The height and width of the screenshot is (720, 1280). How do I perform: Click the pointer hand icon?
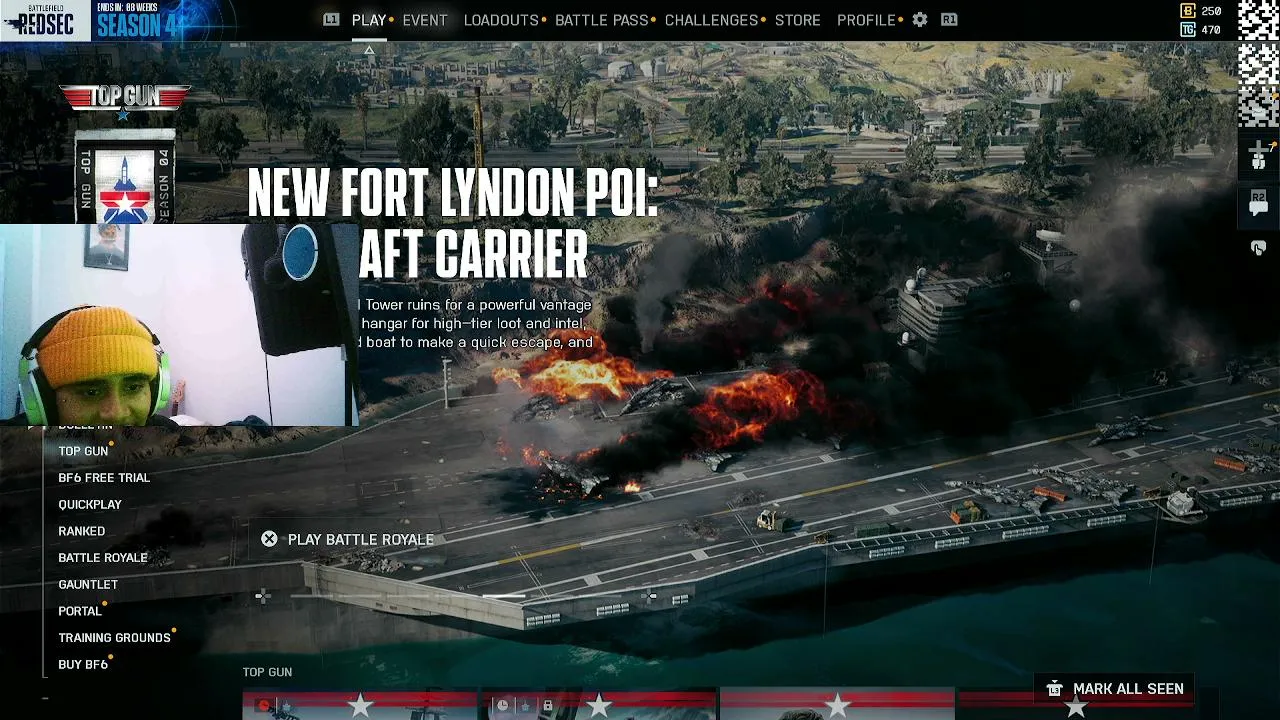click(1258, 248)
